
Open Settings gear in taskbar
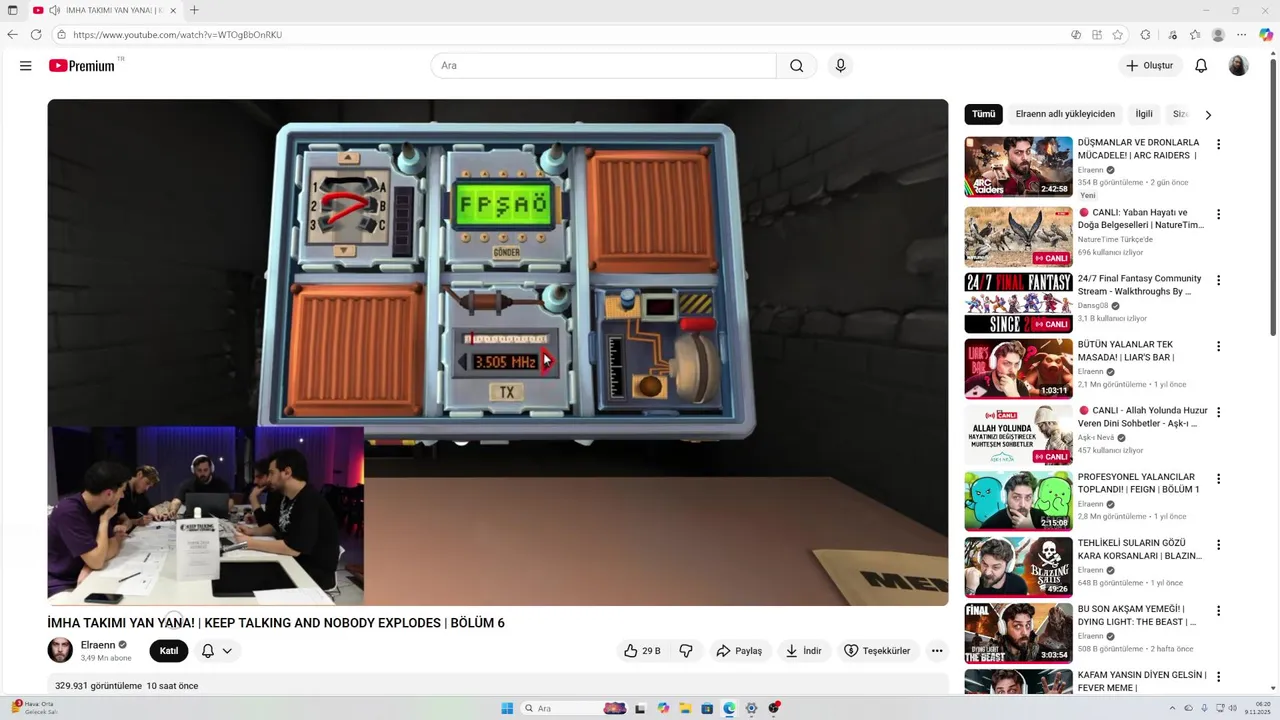click(x=751, y=708)
